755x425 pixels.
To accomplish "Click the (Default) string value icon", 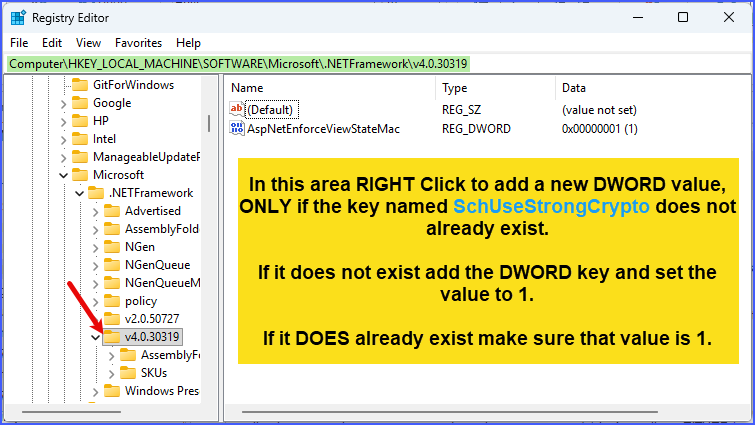I will click(x=237, y=109).
